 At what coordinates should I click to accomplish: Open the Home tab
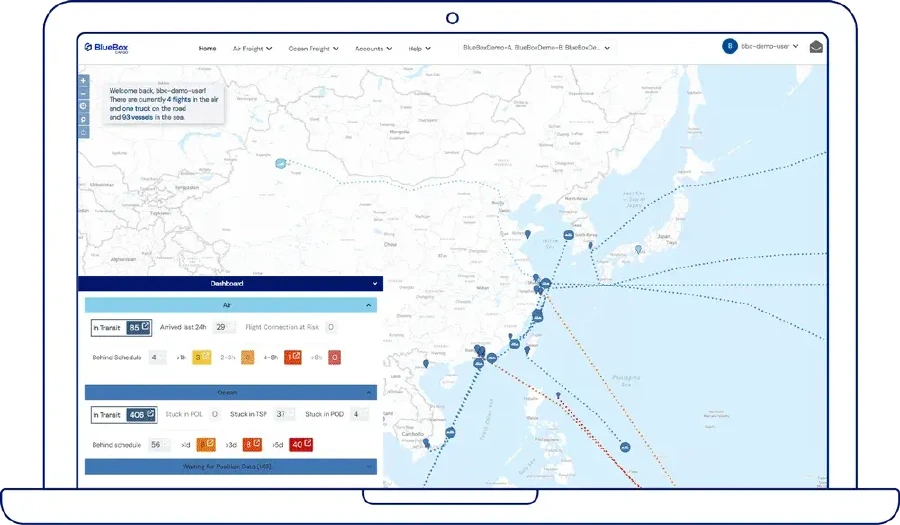point(207,48)
